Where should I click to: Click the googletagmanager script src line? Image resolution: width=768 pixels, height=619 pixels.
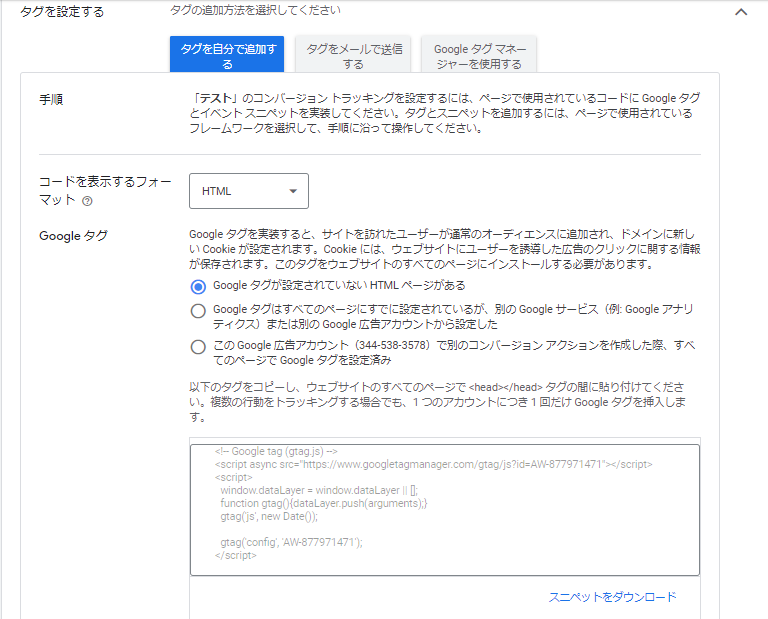(433, 464)
